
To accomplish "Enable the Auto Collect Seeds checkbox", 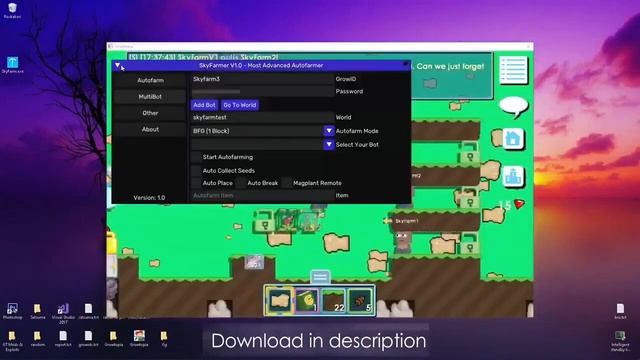I will click(x=196, y=171).
